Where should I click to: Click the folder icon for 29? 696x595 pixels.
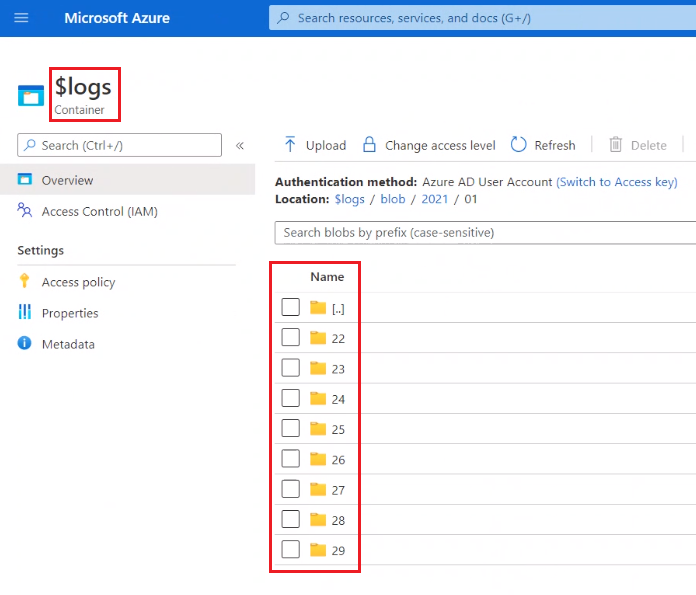tap(318, 550)
